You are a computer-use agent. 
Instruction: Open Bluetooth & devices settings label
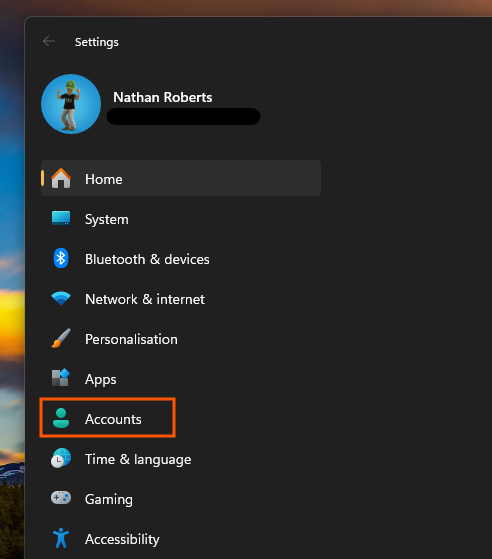pyautogui.click(x=147, y=259)
